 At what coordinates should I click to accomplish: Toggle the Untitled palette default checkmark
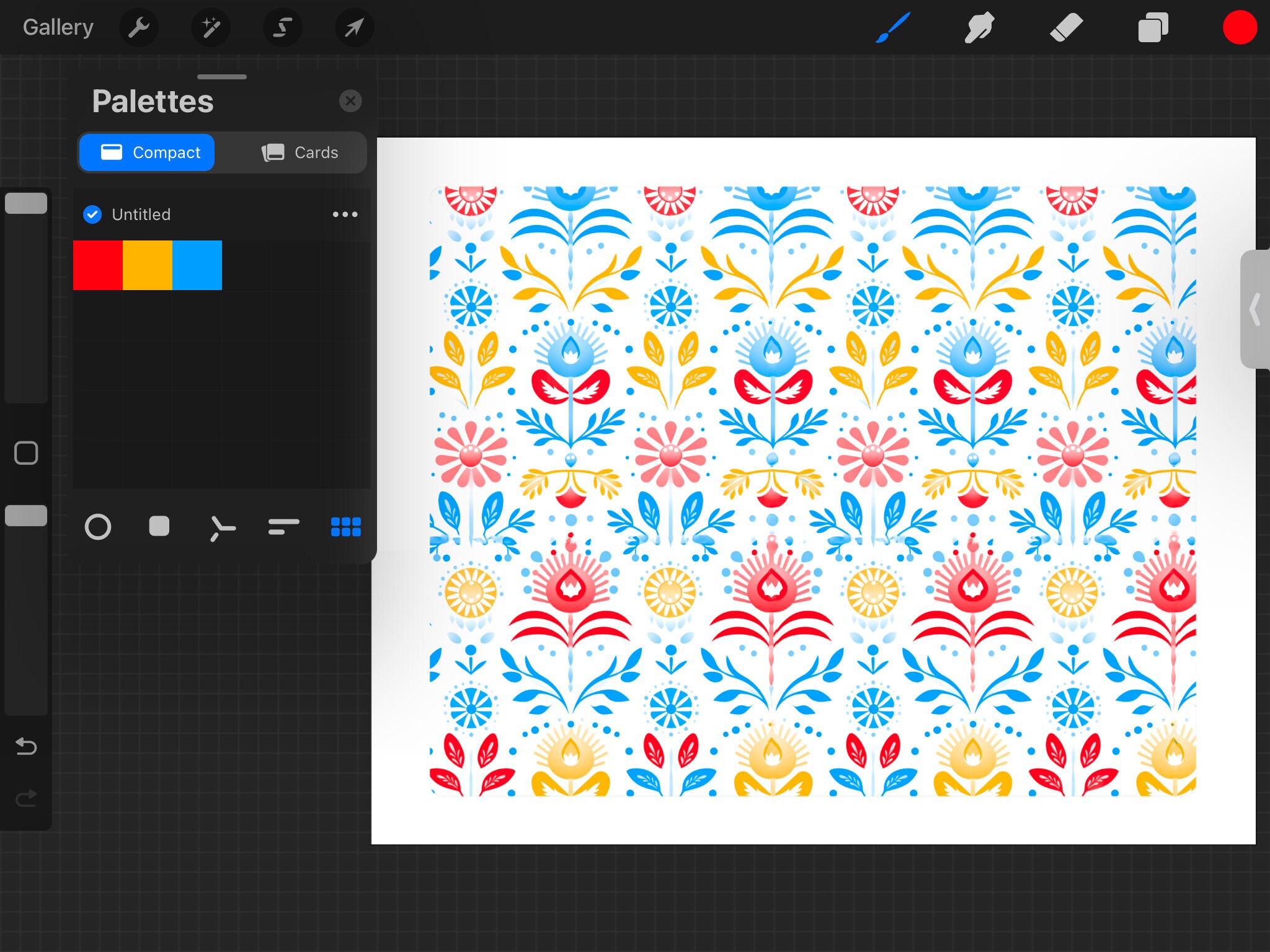click(x=92, y=214)
